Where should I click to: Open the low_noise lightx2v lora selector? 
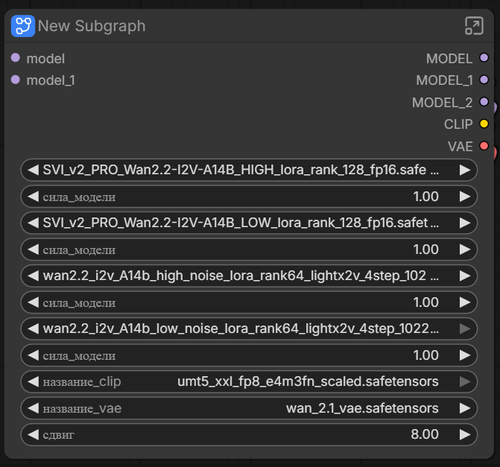(249, 329)
